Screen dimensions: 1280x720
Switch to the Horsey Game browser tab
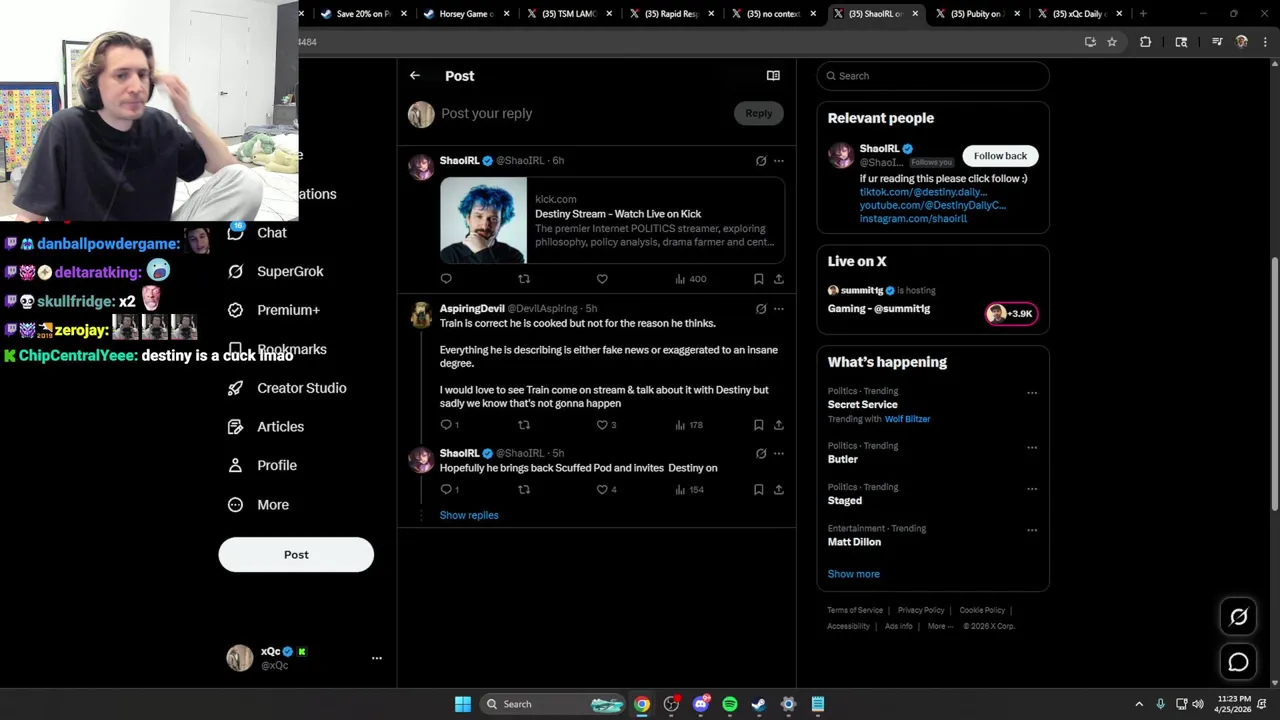(466, 14)
